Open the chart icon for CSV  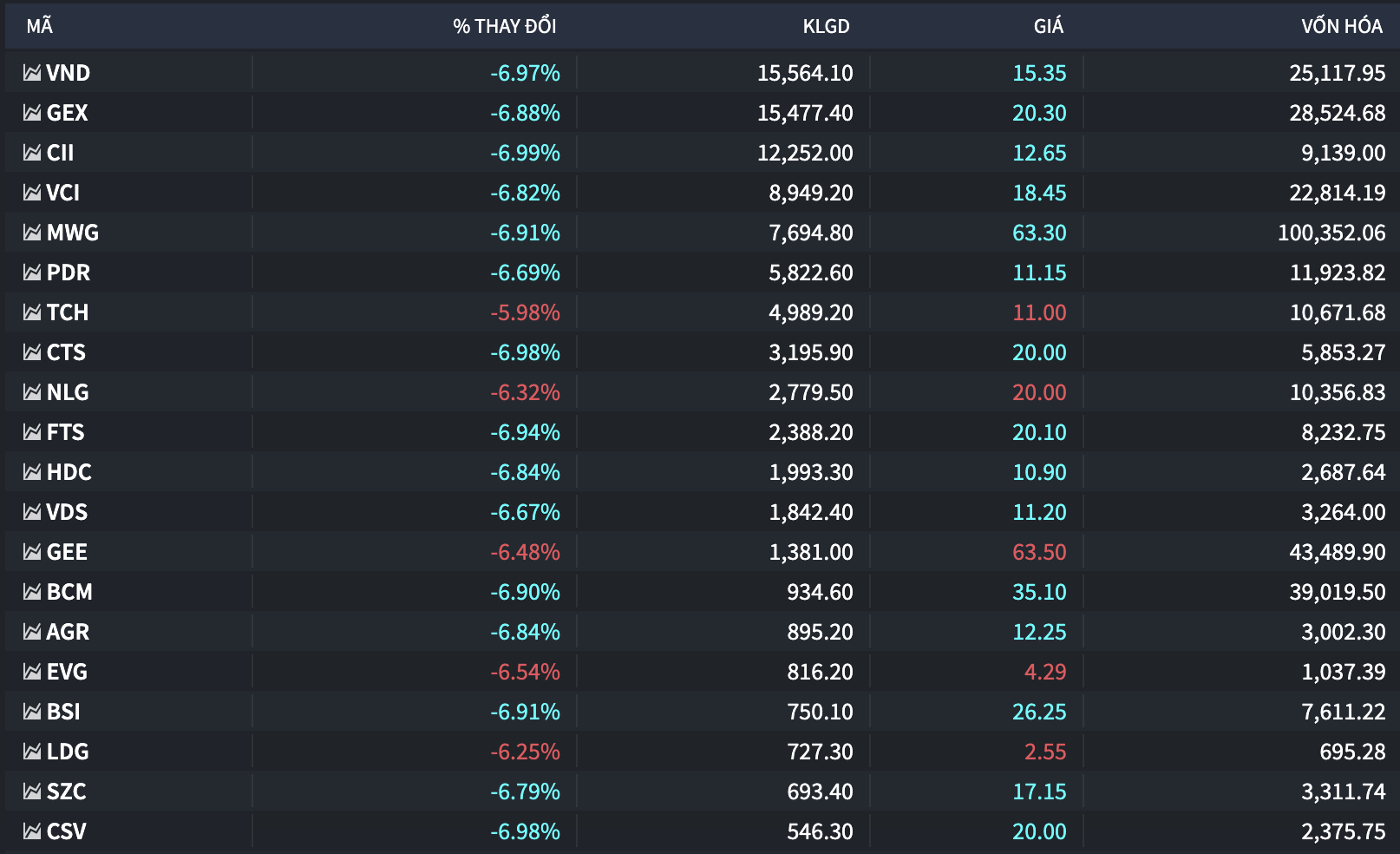tap(32, 831)
